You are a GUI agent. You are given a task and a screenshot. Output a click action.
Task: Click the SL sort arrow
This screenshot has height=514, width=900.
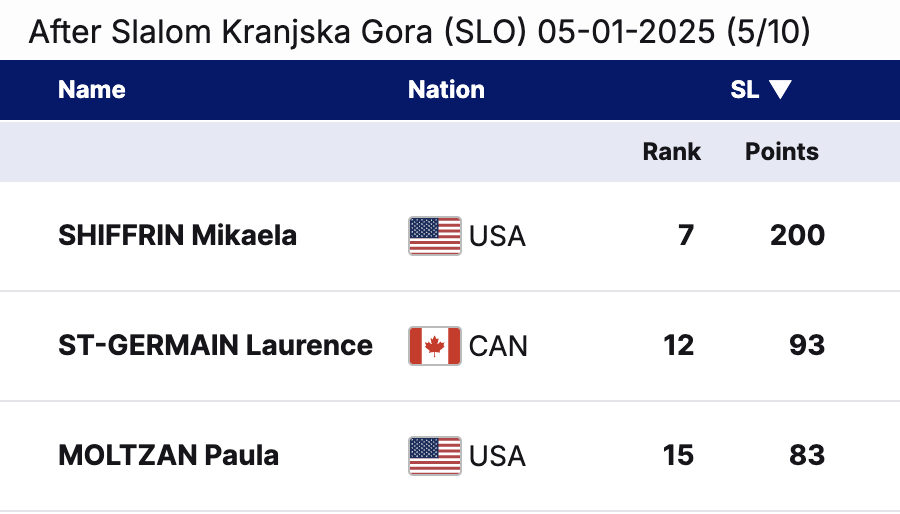pyautogui.click(x=781, y=90)
